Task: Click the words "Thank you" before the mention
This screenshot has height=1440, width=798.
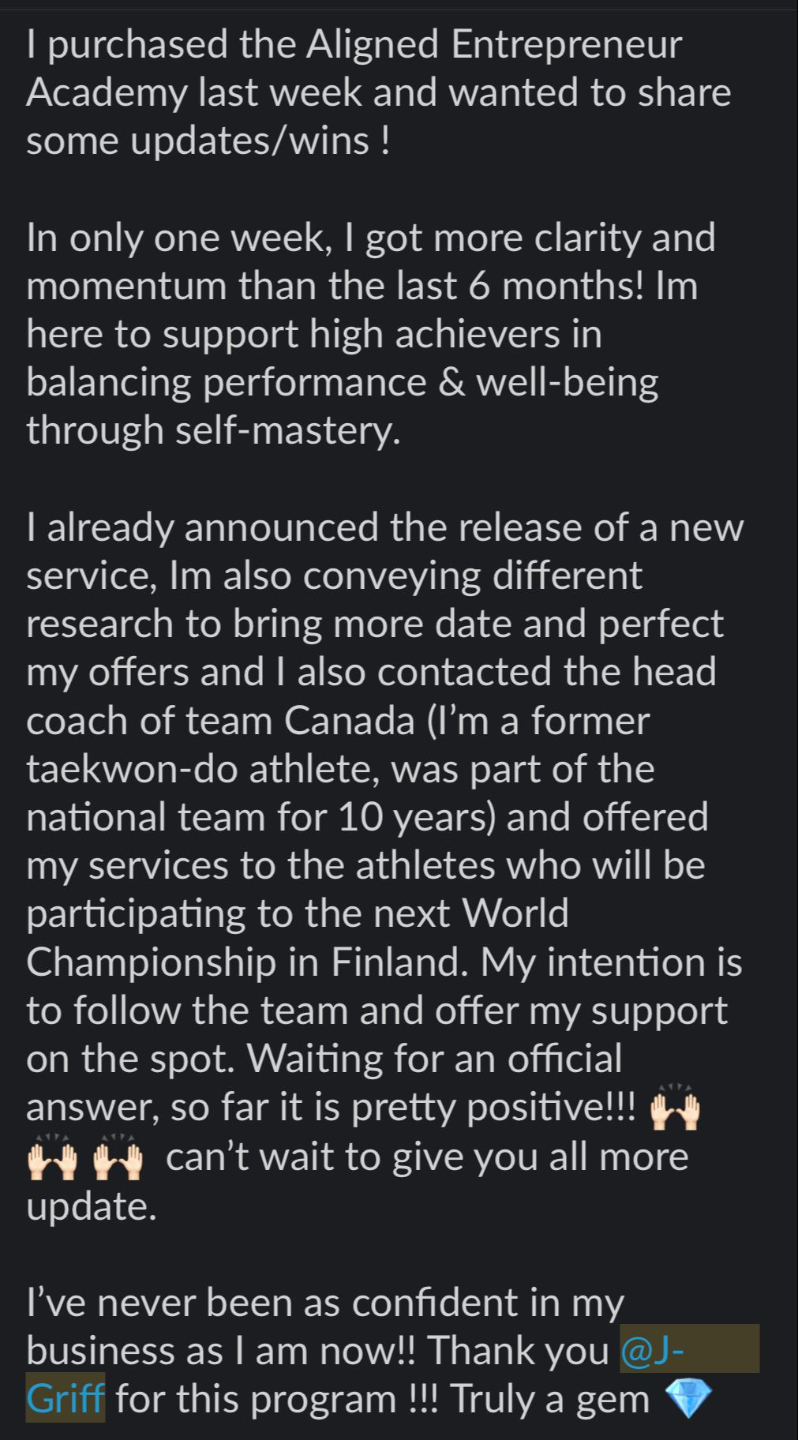Action: coord(520,1351)
